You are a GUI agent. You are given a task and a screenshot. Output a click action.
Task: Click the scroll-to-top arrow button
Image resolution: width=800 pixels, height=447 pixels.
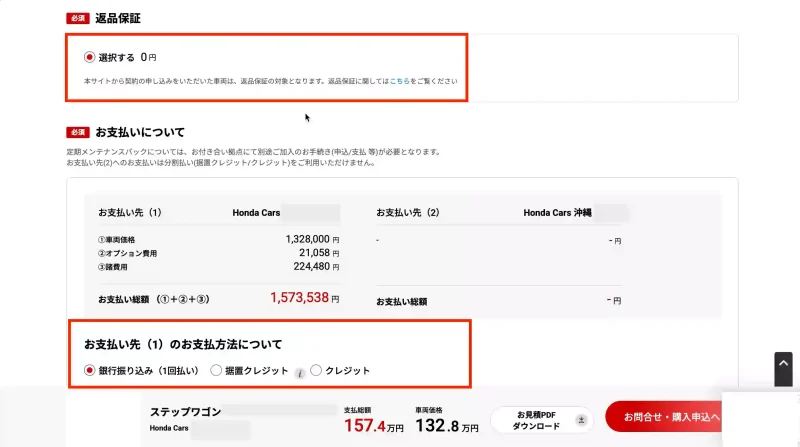pos(783,369)
